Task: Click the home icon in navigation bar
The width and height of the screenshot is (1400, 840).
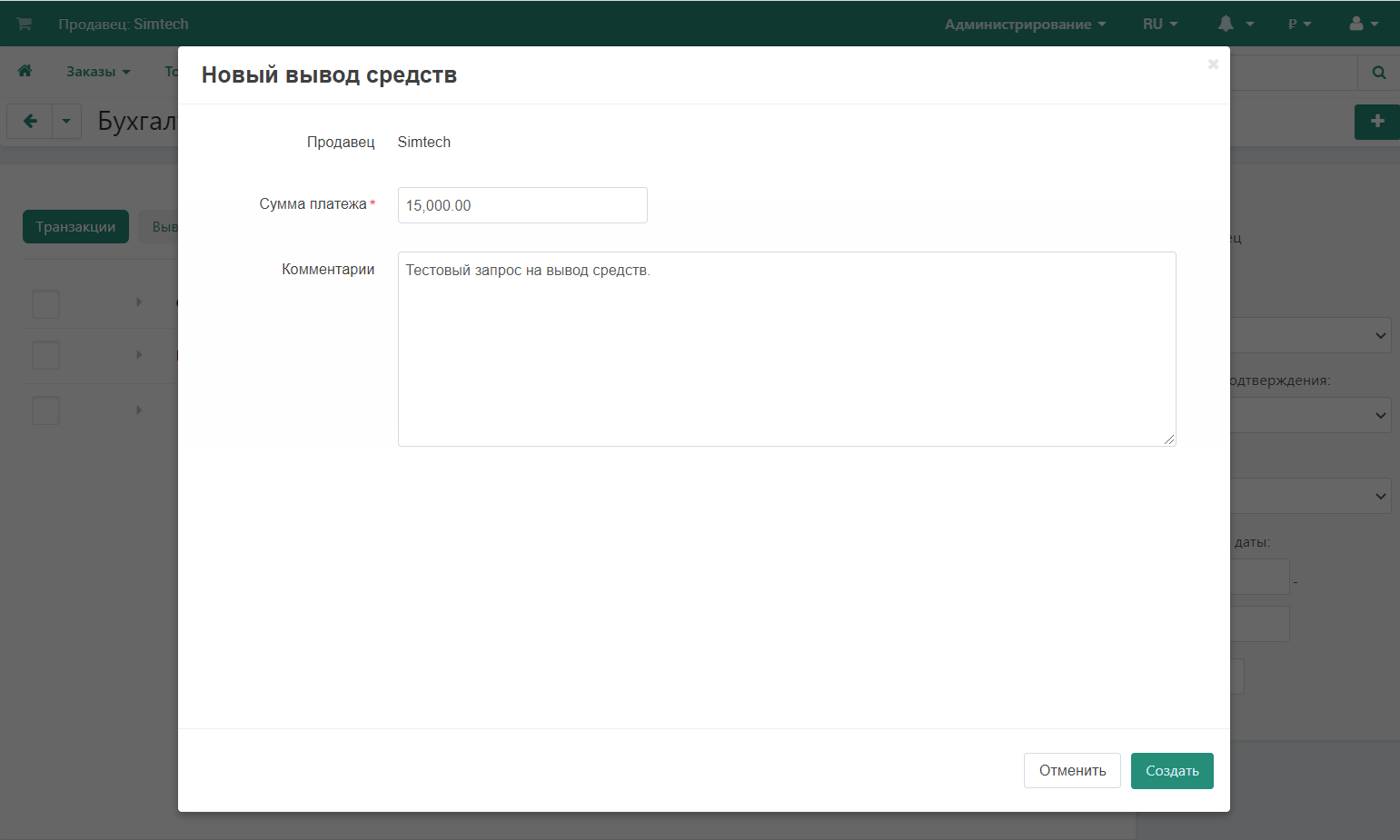Action: [25, 71]
